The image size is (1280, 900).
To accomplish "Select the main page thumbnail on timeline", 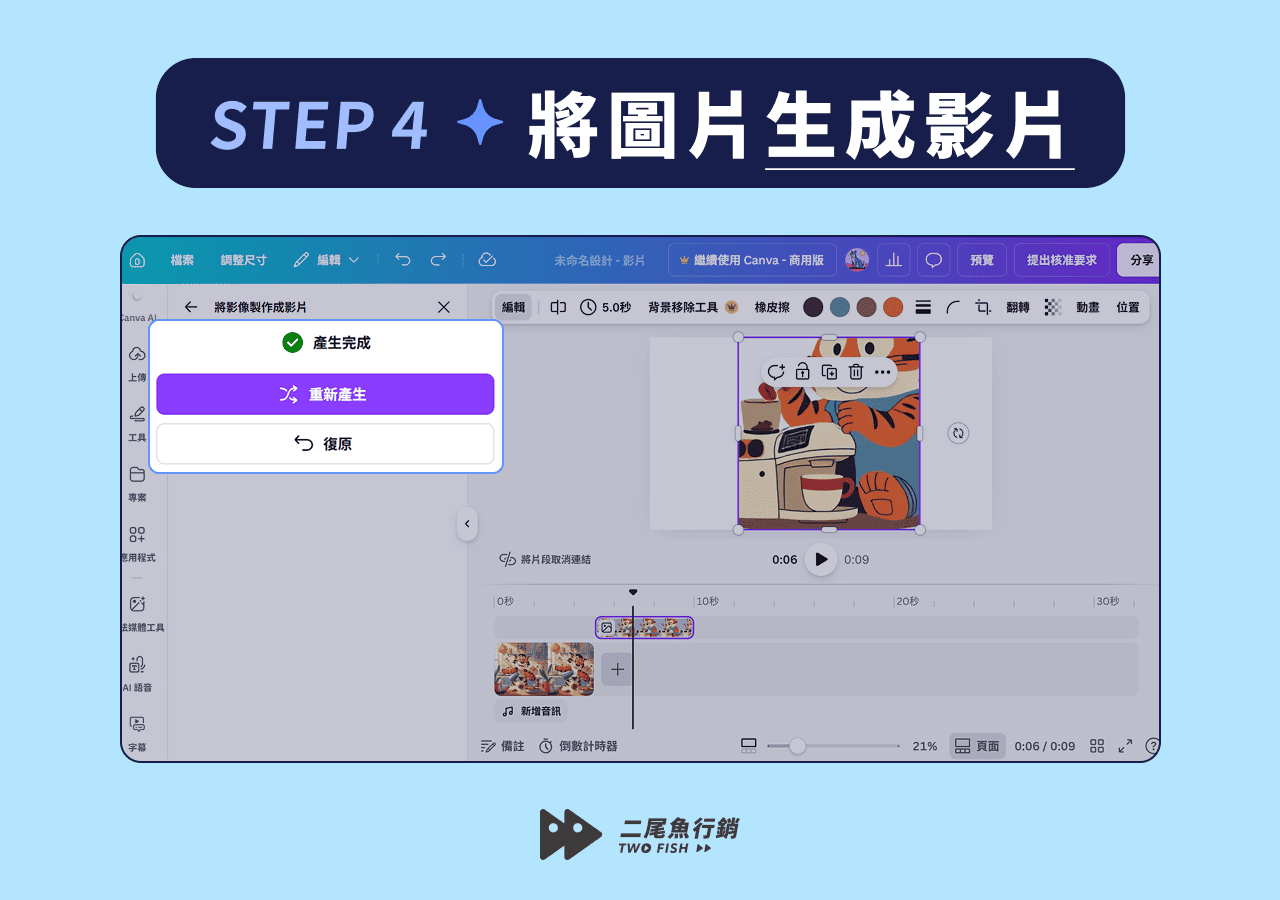I will pyautogui.click(x=544, y=669).
